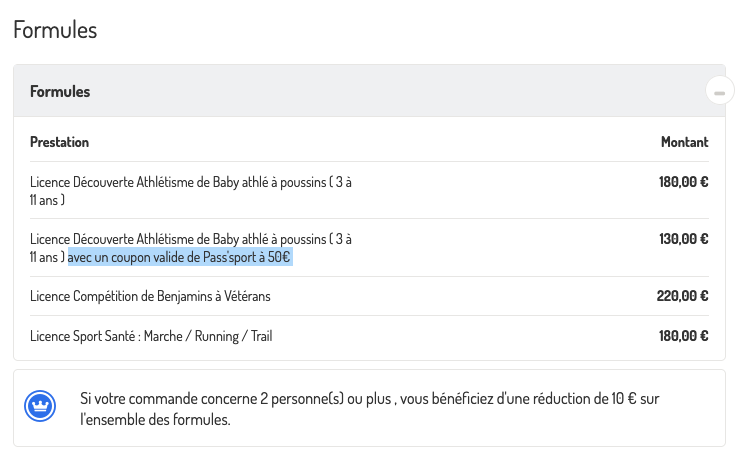Click the 180,00 € amount of first Découverte licence
This screenshot has height=461, width=750.
[683, 183]
